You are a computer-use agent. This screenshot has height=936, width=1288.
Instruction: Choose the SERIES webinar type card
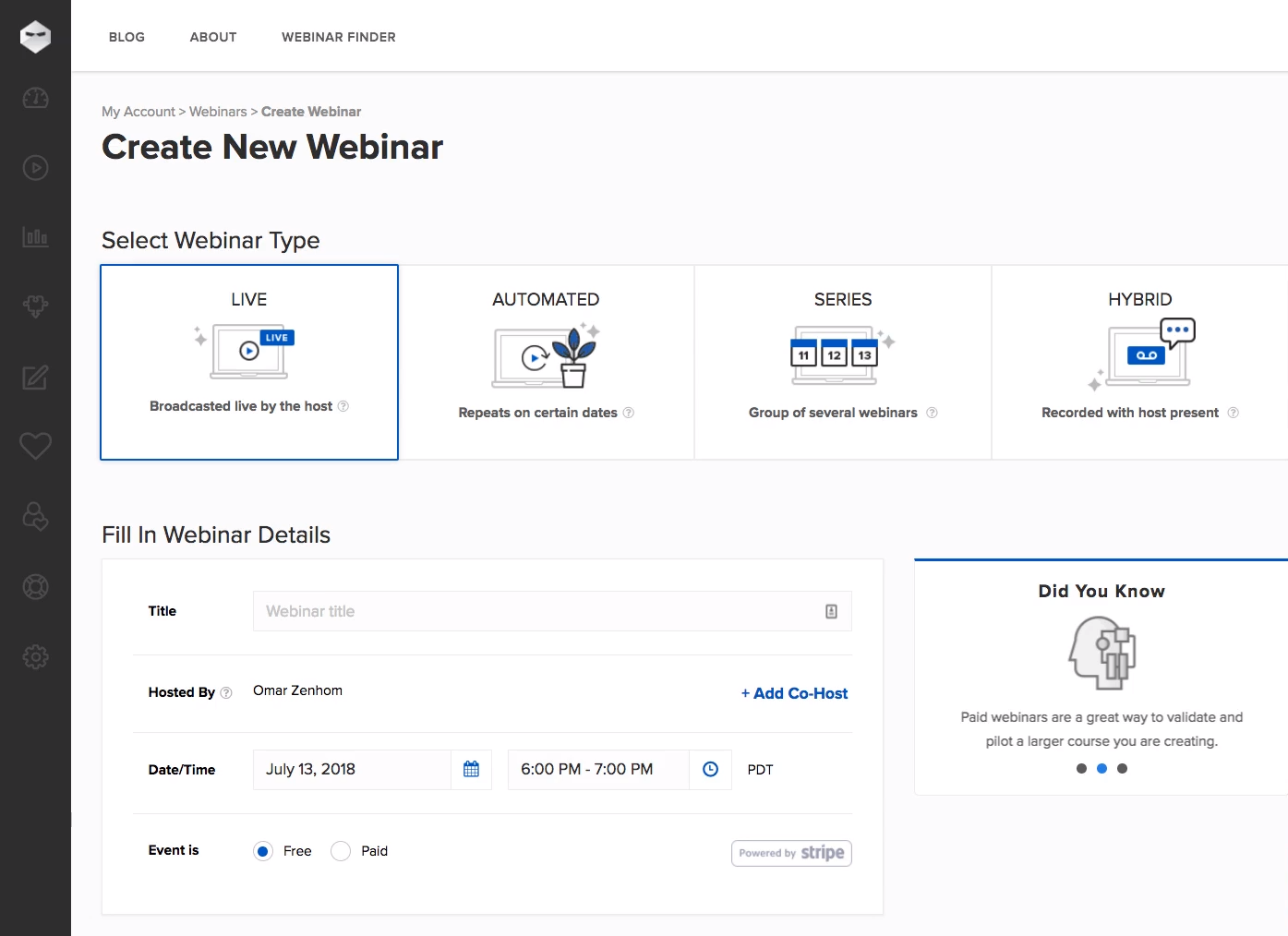(843, 362)
